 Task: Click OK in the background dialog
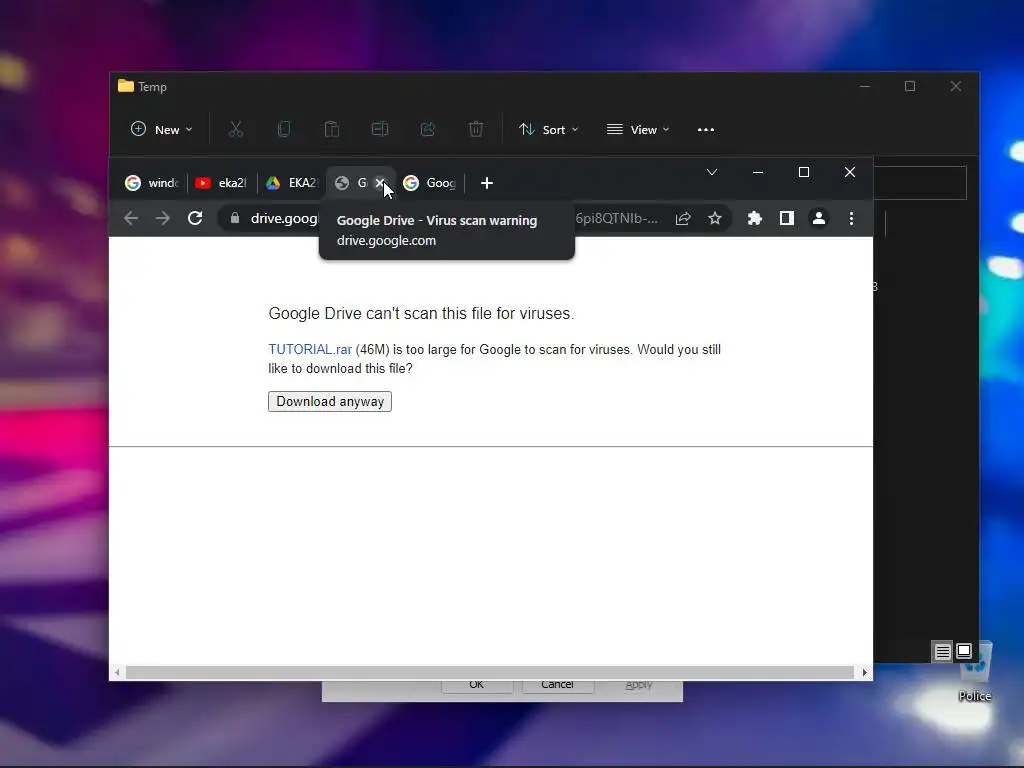pyautogui.click(x=477, y=685)
